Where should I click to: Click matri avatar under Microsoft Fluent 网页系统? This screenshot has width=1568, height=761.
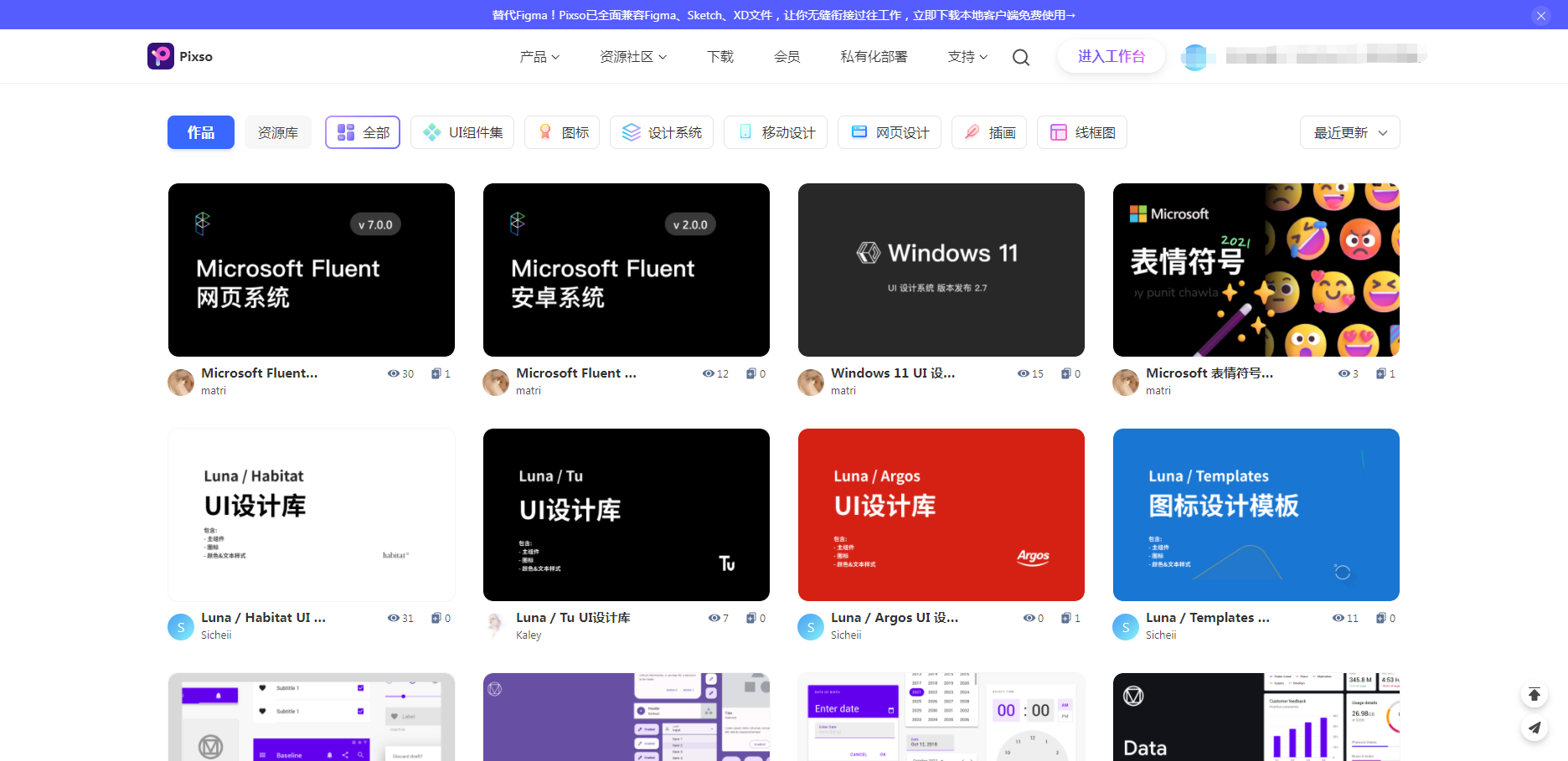(181, 383)
